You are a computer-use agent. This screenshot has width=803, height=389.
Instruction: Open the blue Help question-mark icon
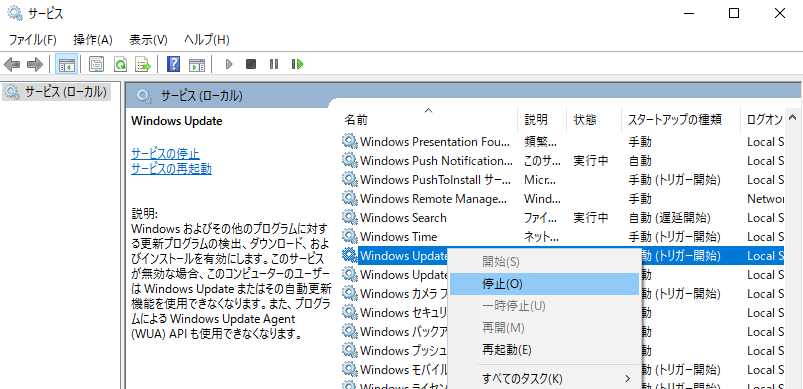pyautogui.click(x=174, y=64)
